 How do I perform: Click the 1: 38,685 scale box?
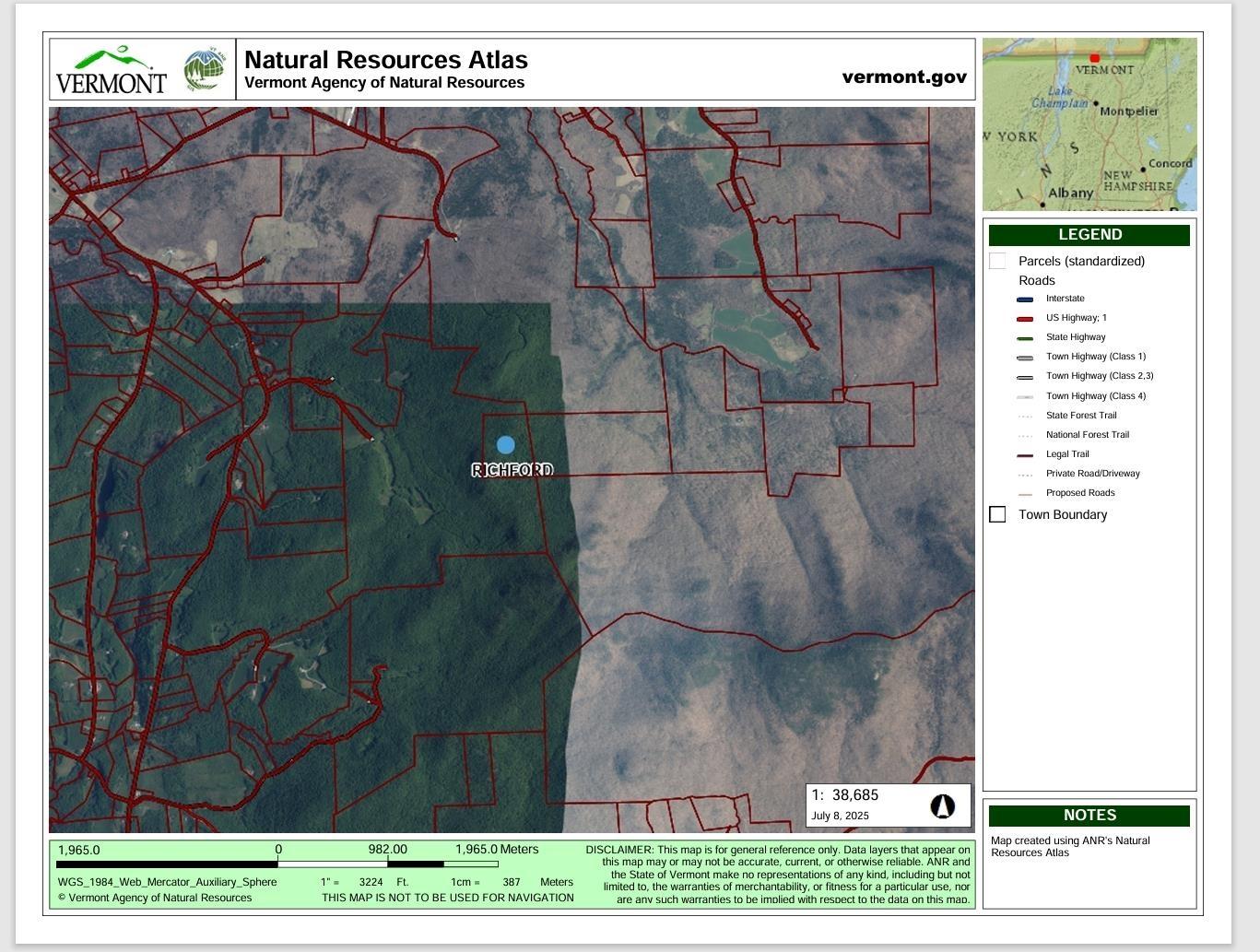click(888, 805)
